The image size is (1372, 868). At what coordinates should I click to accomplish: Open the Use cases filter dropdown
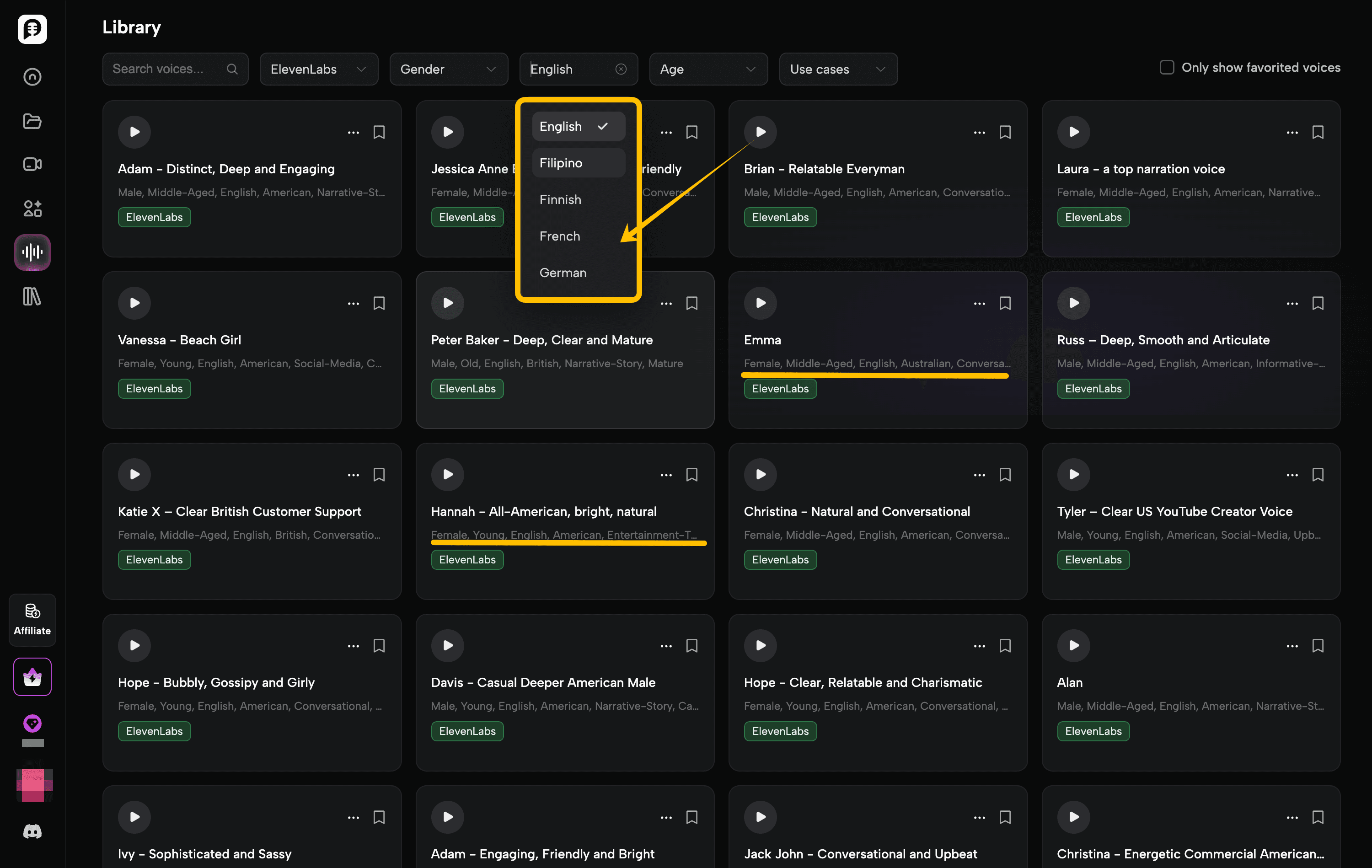coord(839,69)
